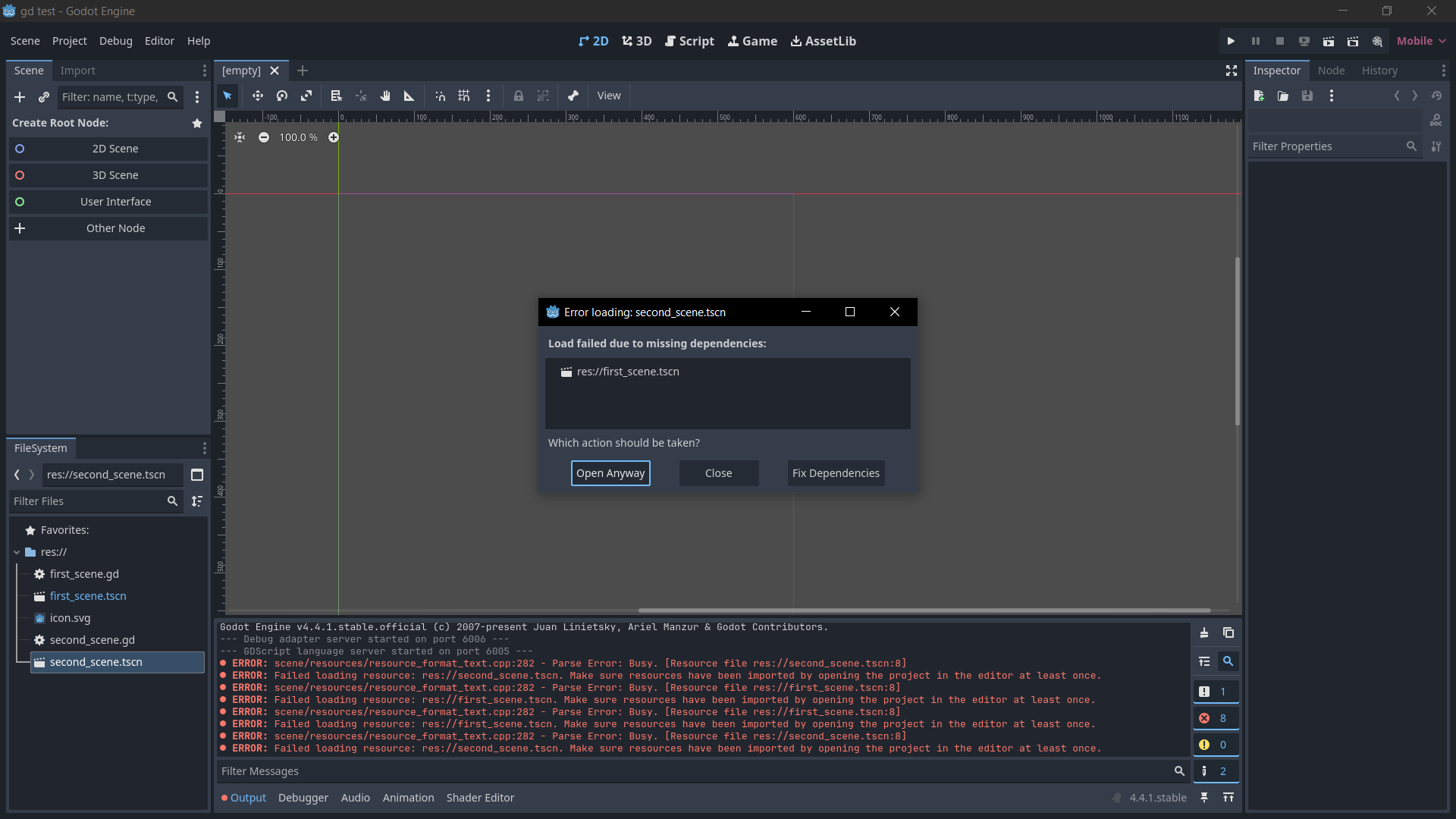
Task: Choose the Pan Mode hand tool
Action: (x=385, y=96)
